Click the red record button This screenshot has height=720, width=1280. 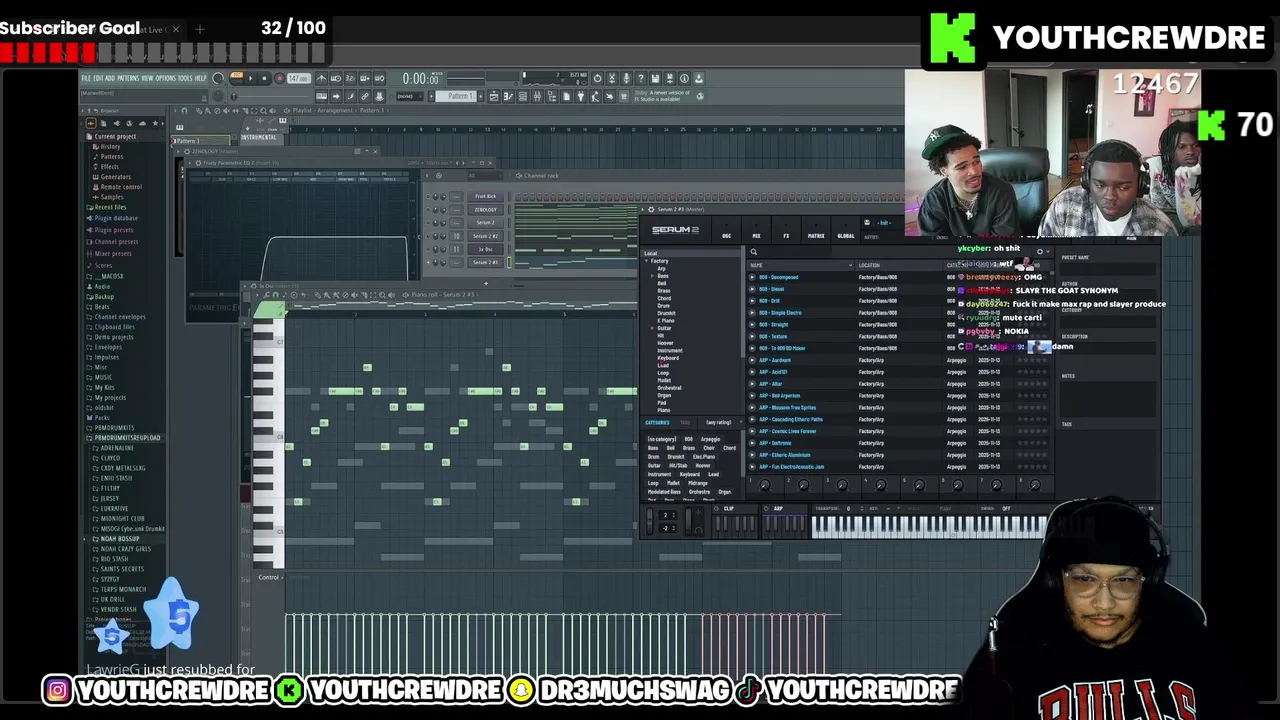tap(279, 78)
